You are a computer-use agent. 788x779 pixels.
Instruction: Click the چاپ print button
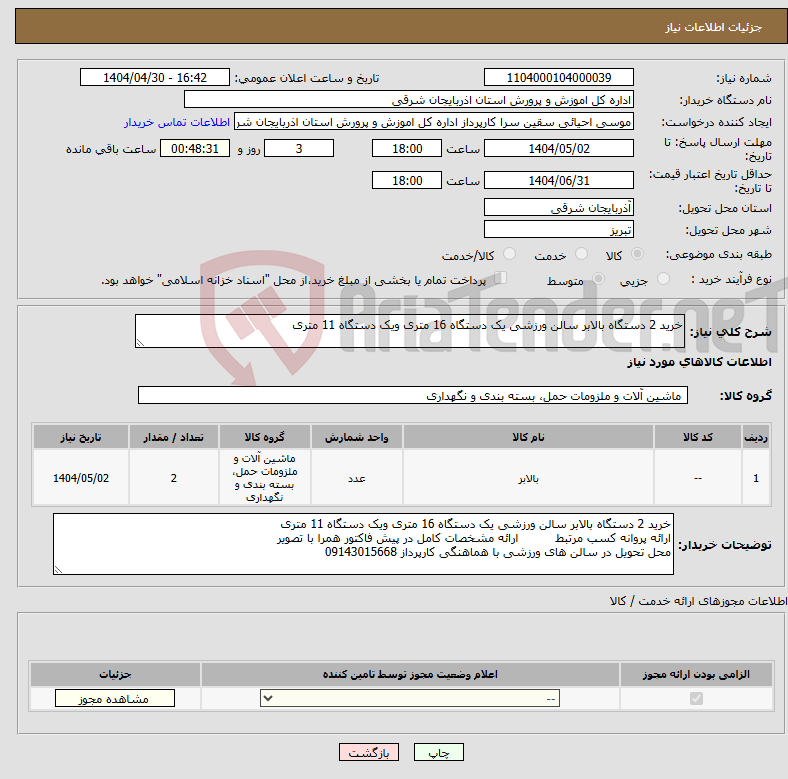point(438,752)
